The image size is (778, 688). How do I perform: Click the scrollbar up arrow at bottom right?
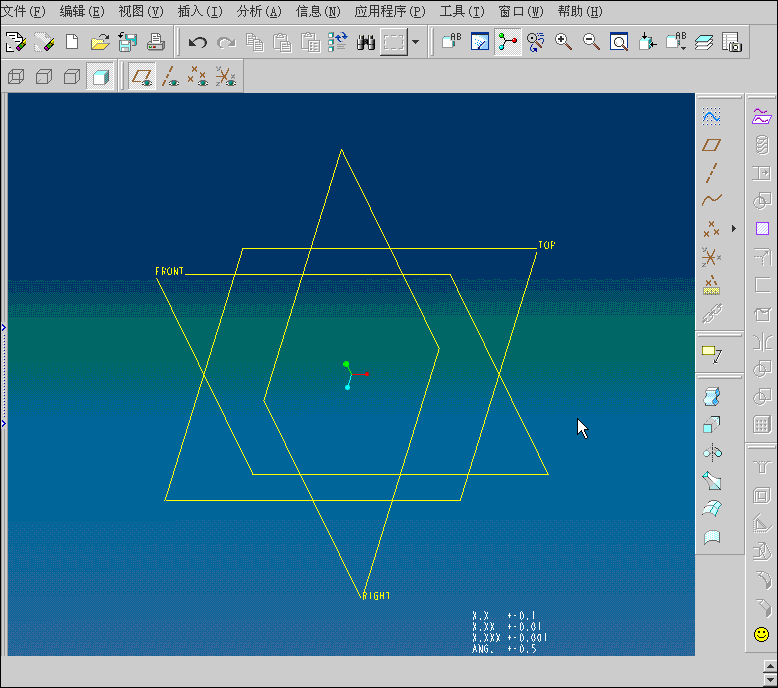pyautogui.click(x=770, y=666)
